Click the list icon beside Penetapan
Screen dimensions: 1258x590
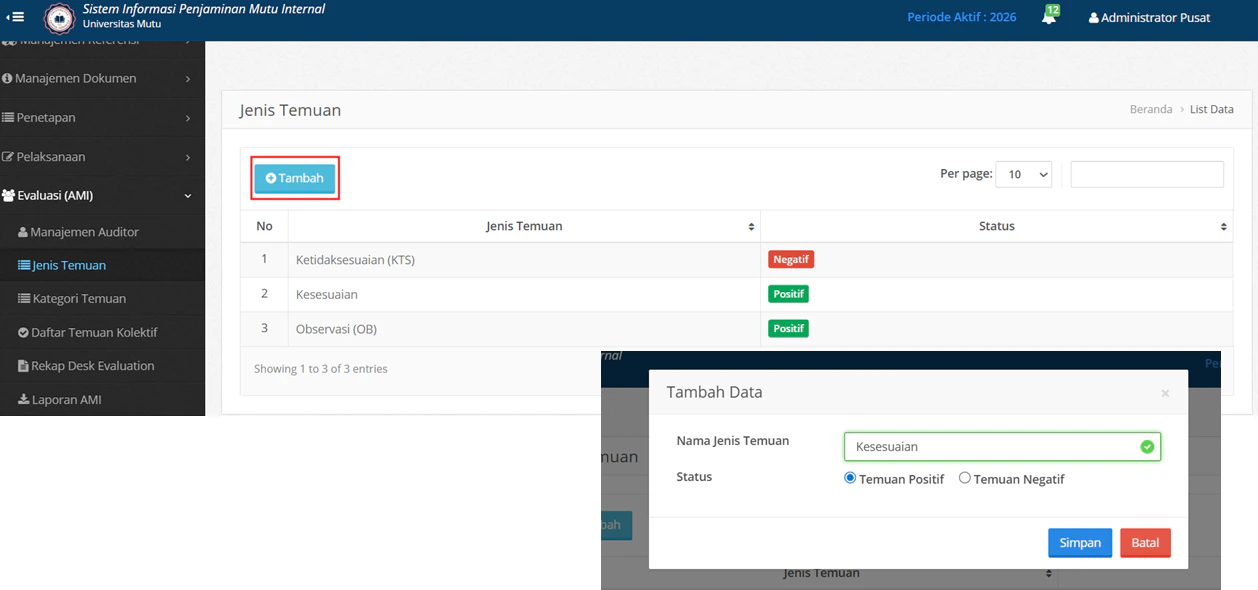click(x=8, y=117)
